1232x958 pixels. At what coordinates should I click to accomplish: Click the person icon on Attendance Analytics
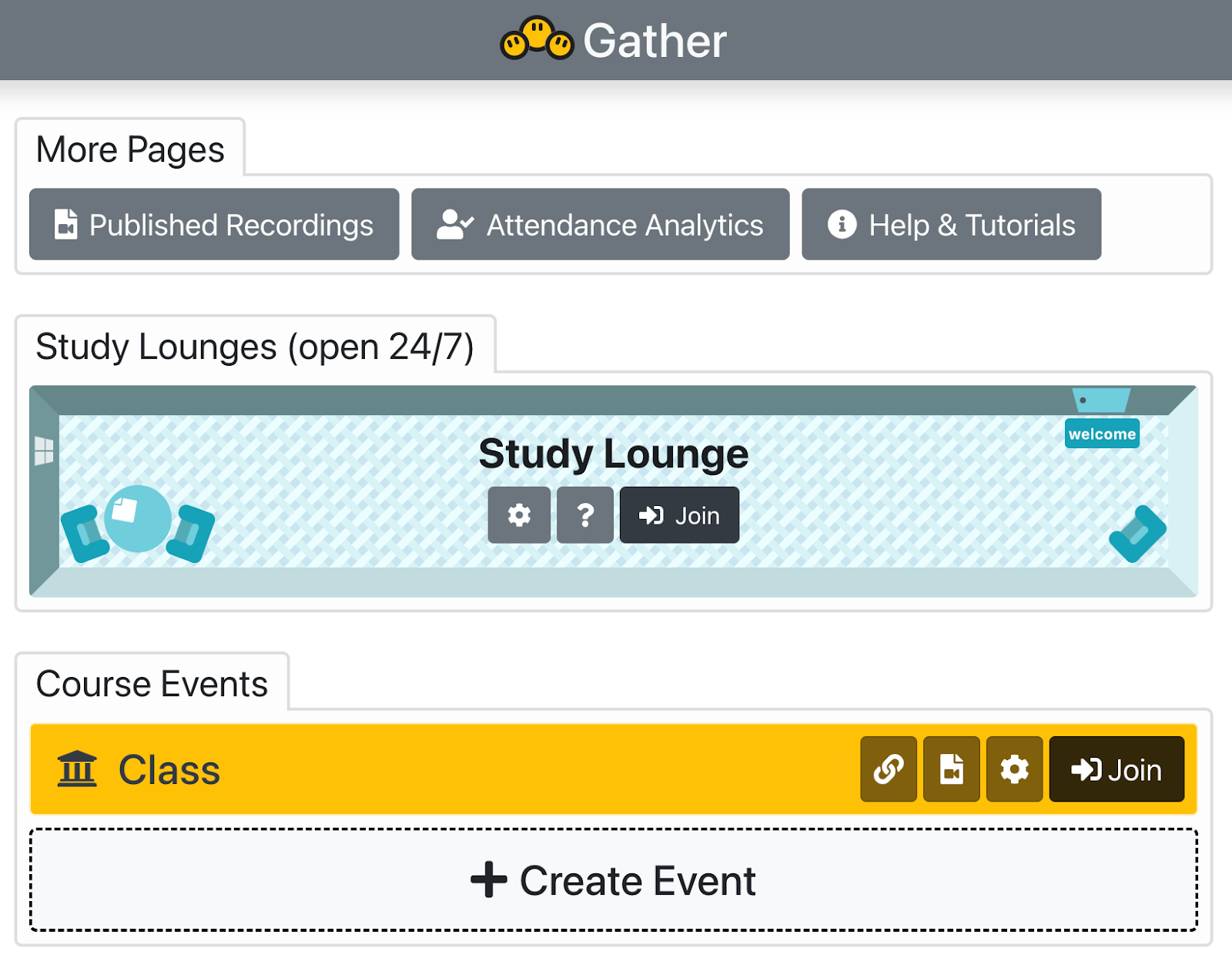(x=454, y=224)
